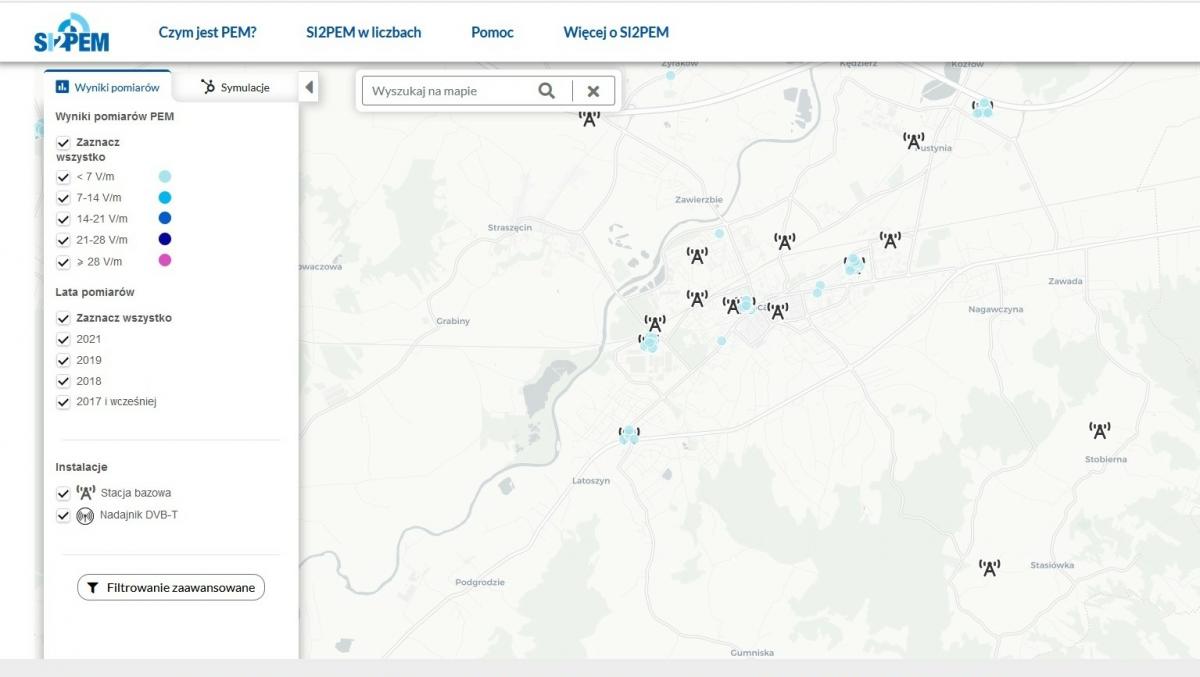Select base station near Justynia
Viewport: 1200px width, 677px height.
[x=913, y=141]
